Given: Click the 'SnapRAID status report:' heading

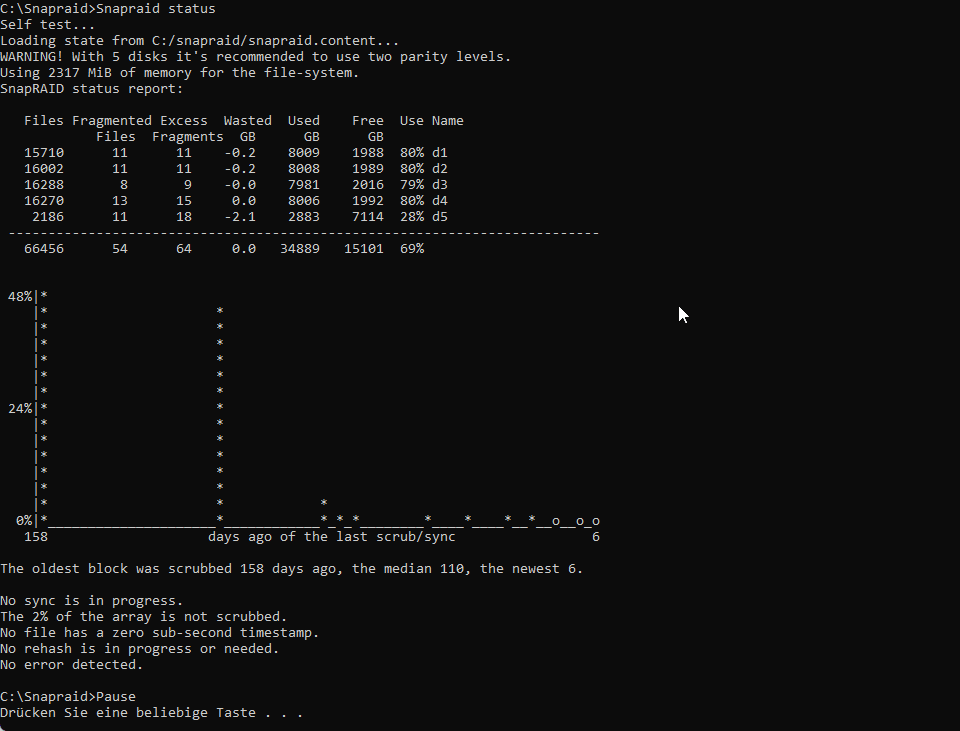Looking at the screenshot, I should tap(92, 89).
